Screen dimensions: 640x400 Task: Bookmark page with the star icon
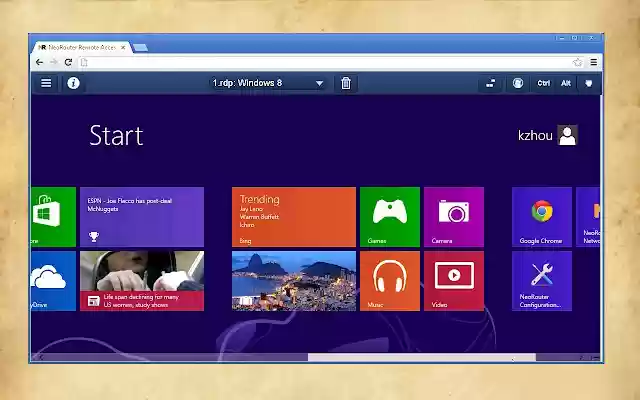click(577, 62)
